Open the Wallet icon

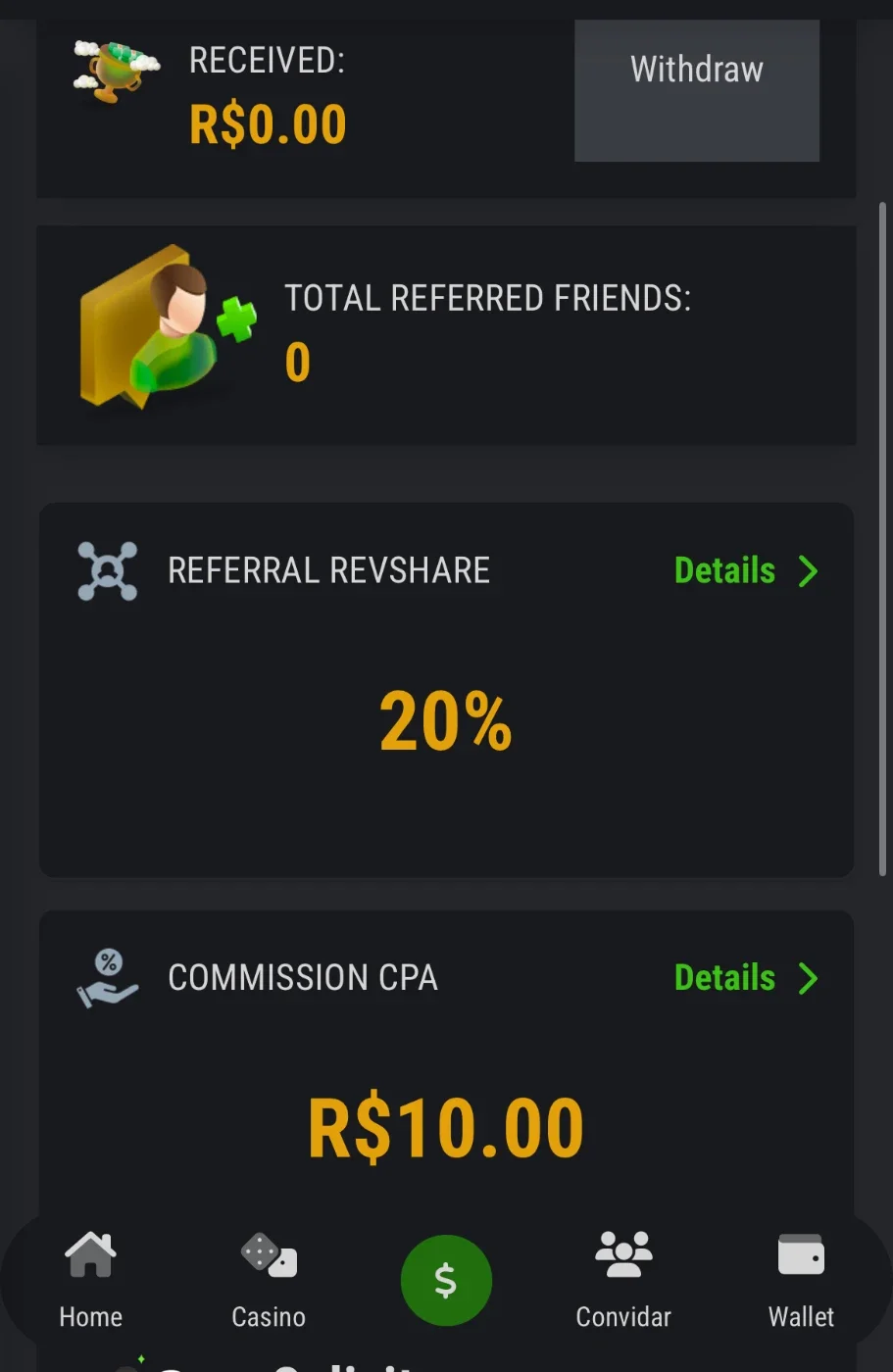(x=801, y=1254)
